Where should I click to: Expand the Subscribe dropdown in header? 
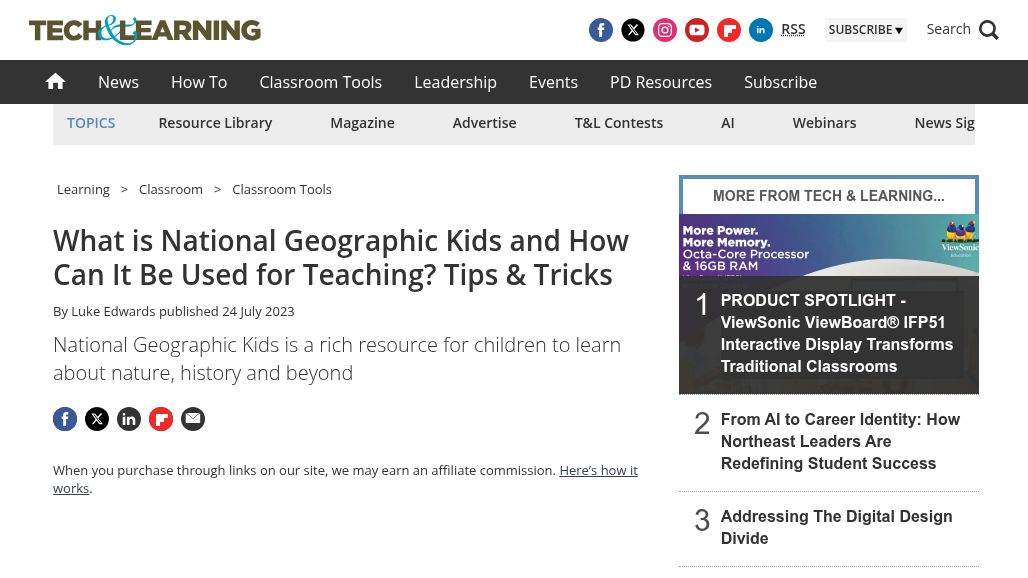coord(865,30)
